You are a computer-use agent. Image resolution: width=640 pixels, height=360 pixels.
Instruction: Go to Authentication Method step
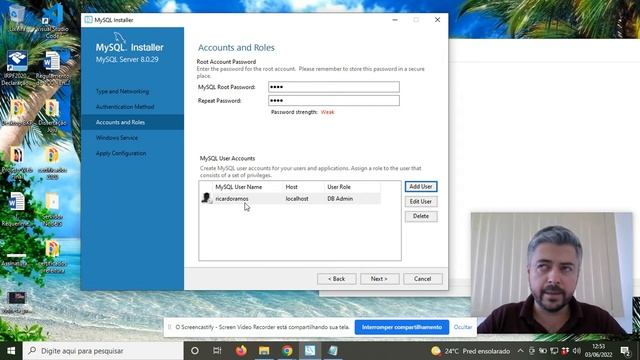point(125,107)
